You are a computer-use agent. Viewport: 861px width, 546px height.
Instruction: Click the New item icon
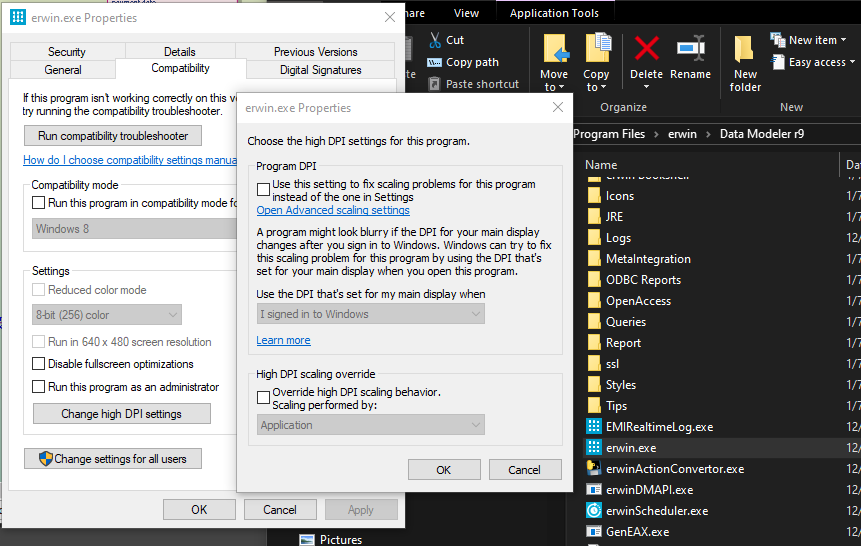point(778,40)
